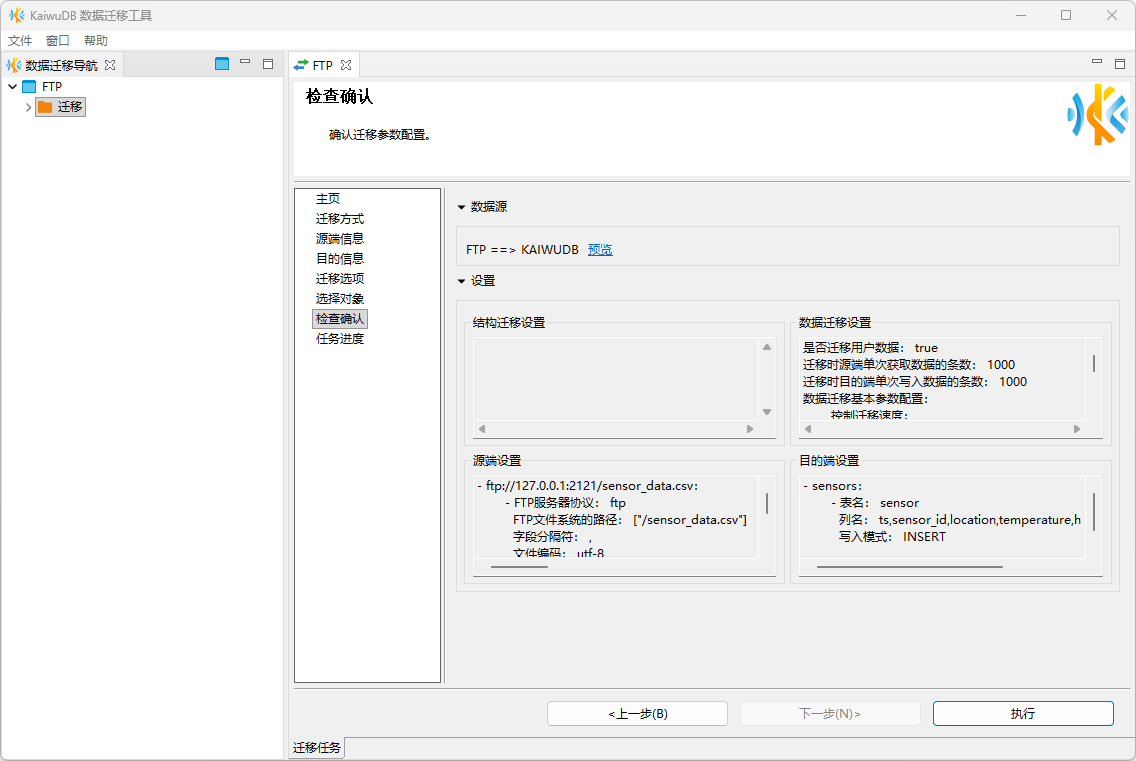Collapse the 数据源 section
Viewport: 1136px width, 761px height.
[x=461, y=207]
